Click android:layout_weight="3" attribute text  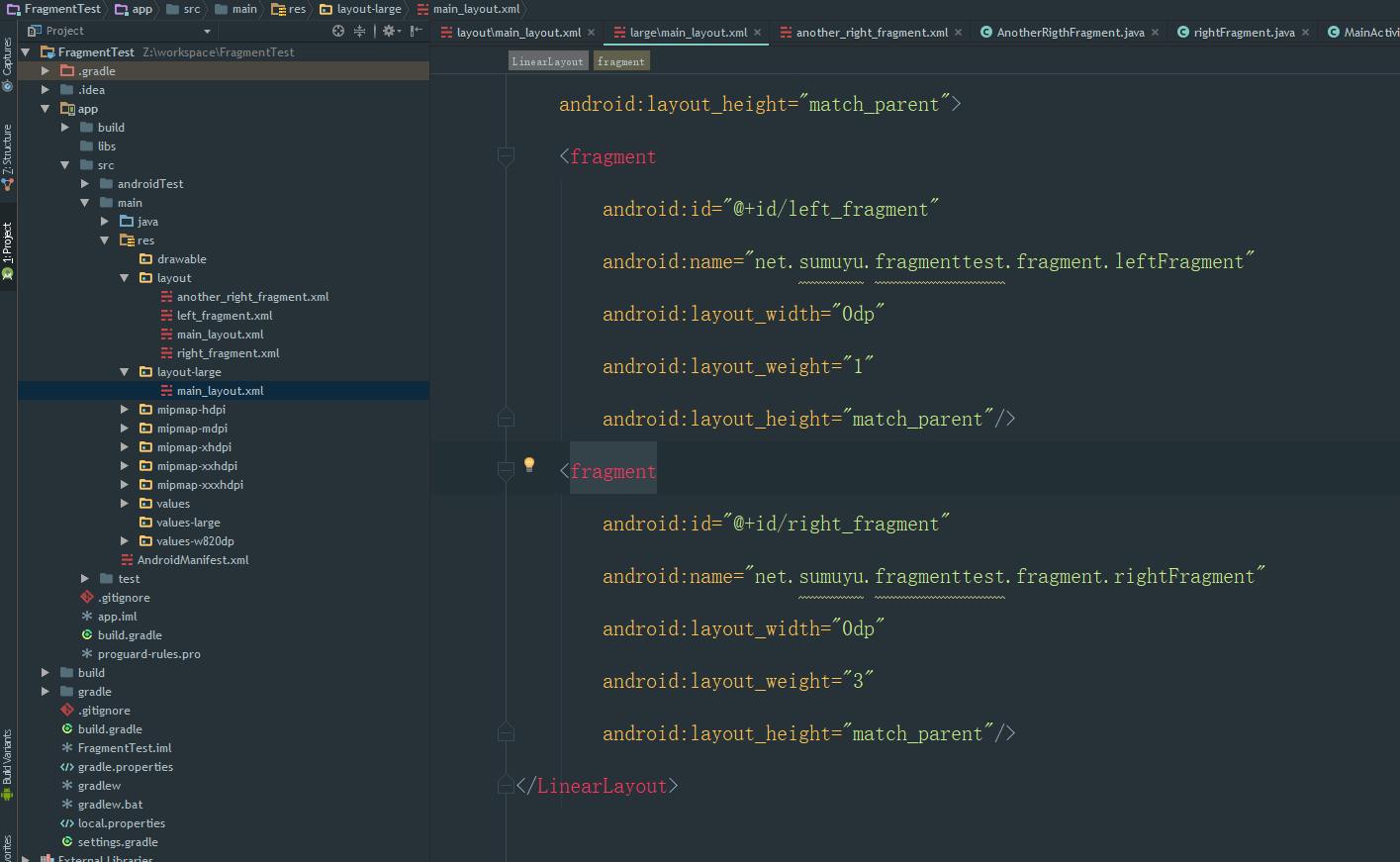738,681
